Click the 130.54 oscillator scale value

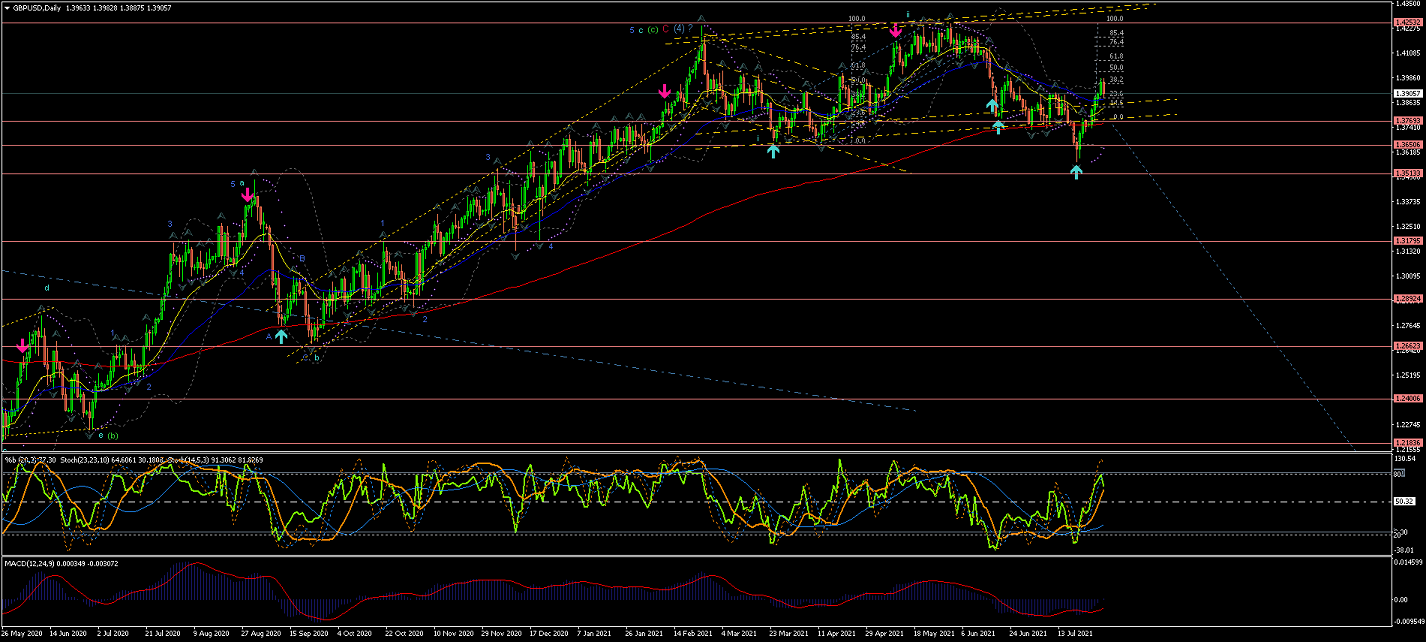[x=1406, y=459]
